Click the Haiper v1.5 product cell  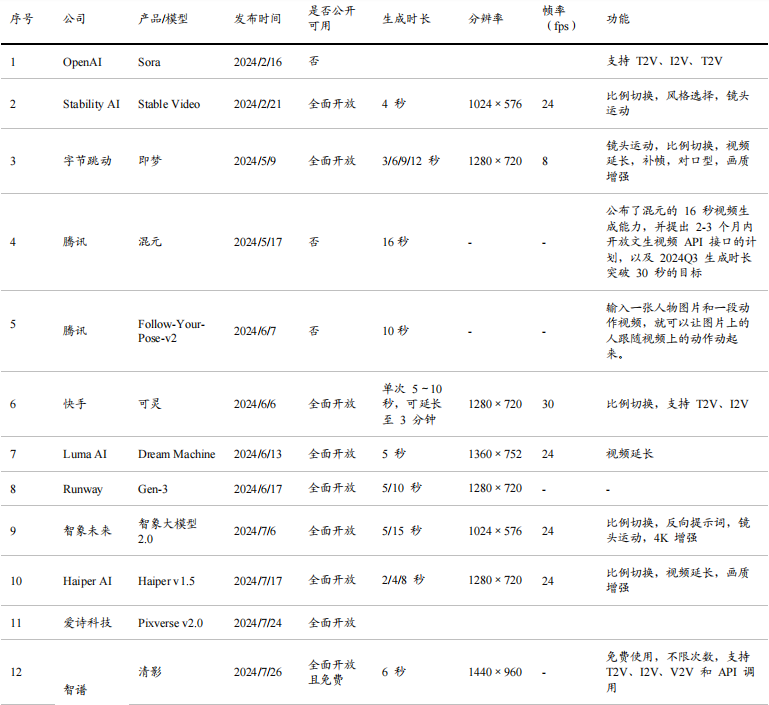[166, 580]
